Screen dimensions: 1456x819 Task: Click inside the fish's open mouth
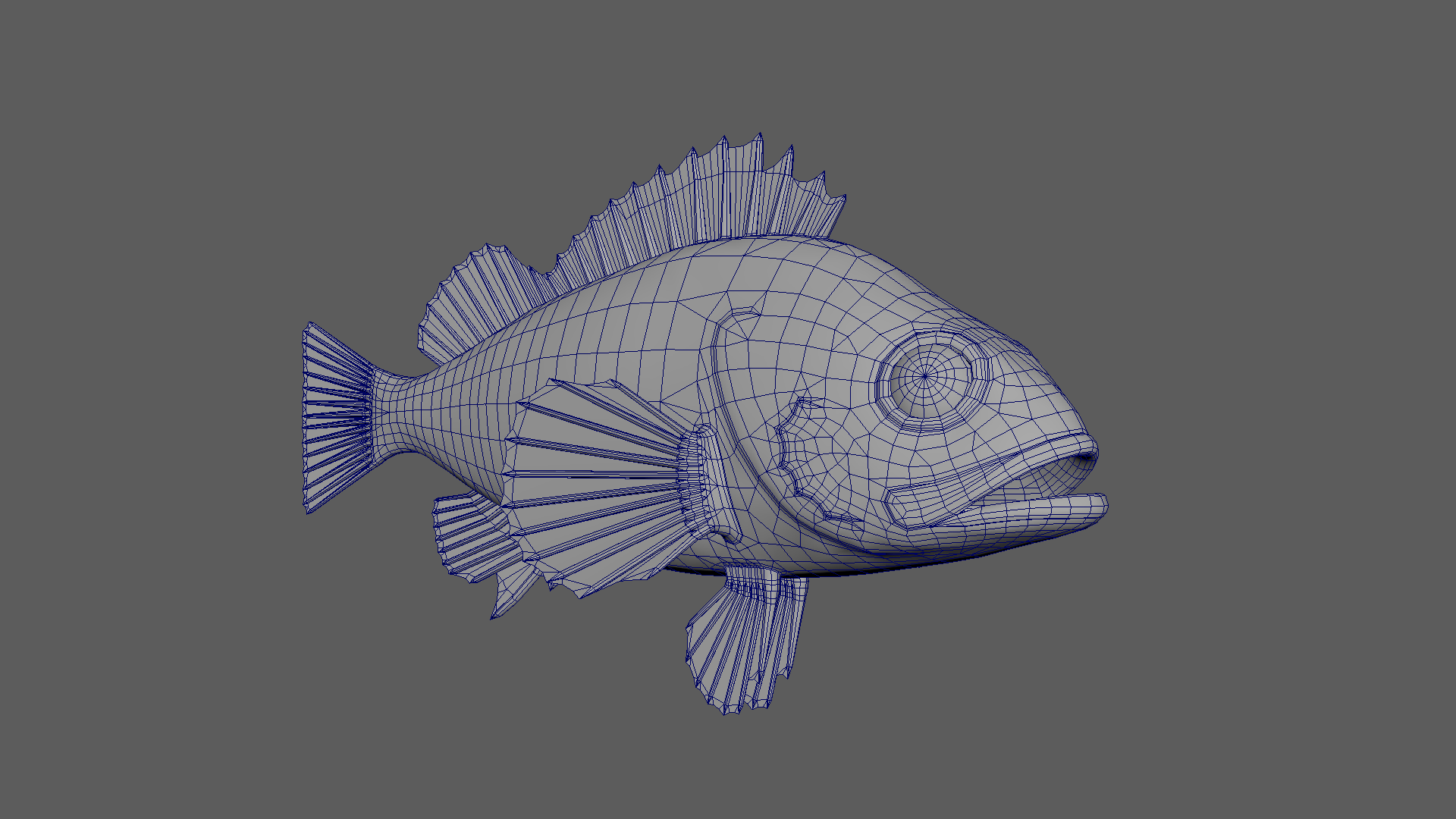pyautogui.click(x=1050, y=478)
